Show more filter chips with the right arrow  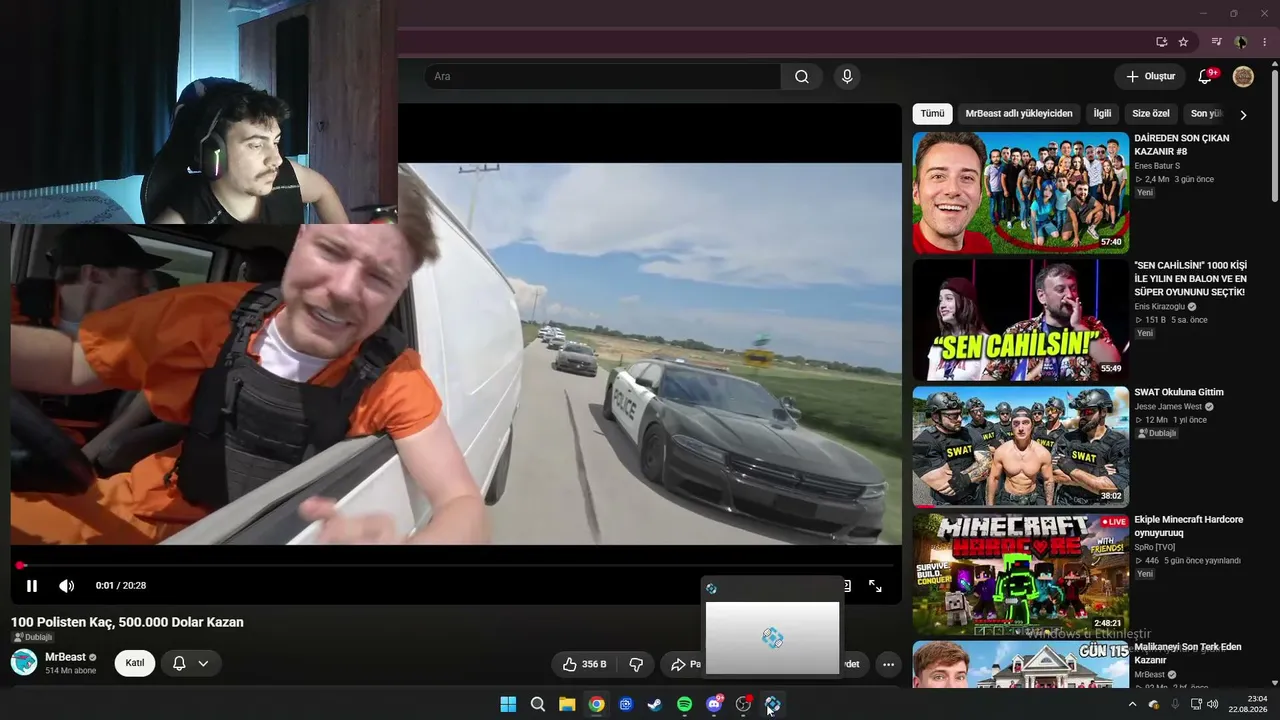(x=1243, y=115)
